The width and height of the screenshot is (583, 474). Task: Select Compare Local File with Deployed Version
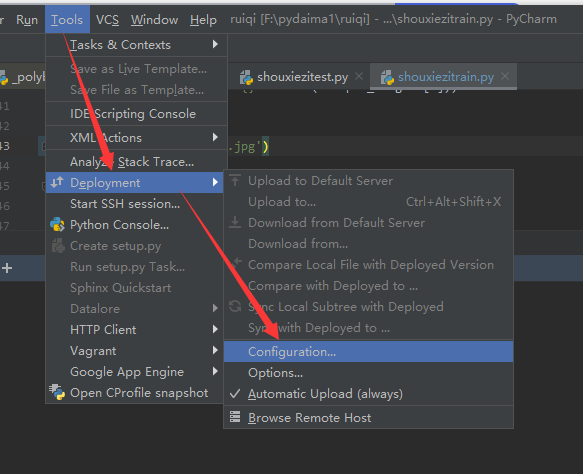pos(368,265)
